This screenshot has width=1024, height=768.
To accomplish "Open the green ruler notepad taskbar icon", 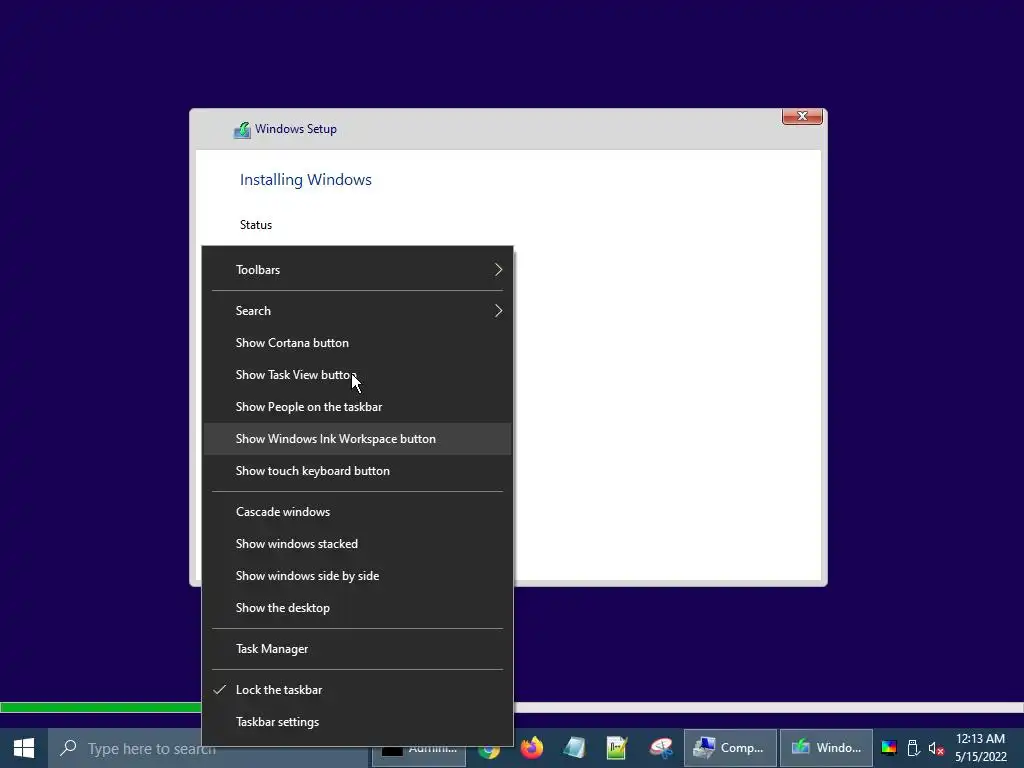I will click(x=617, y=748).
